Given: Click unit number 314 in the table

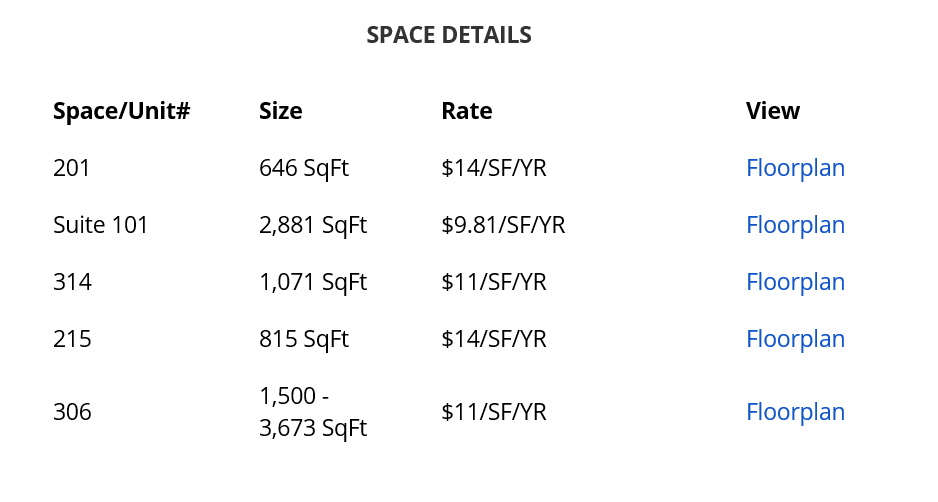Looking at the screenshot, I should (x=72, y=282).
